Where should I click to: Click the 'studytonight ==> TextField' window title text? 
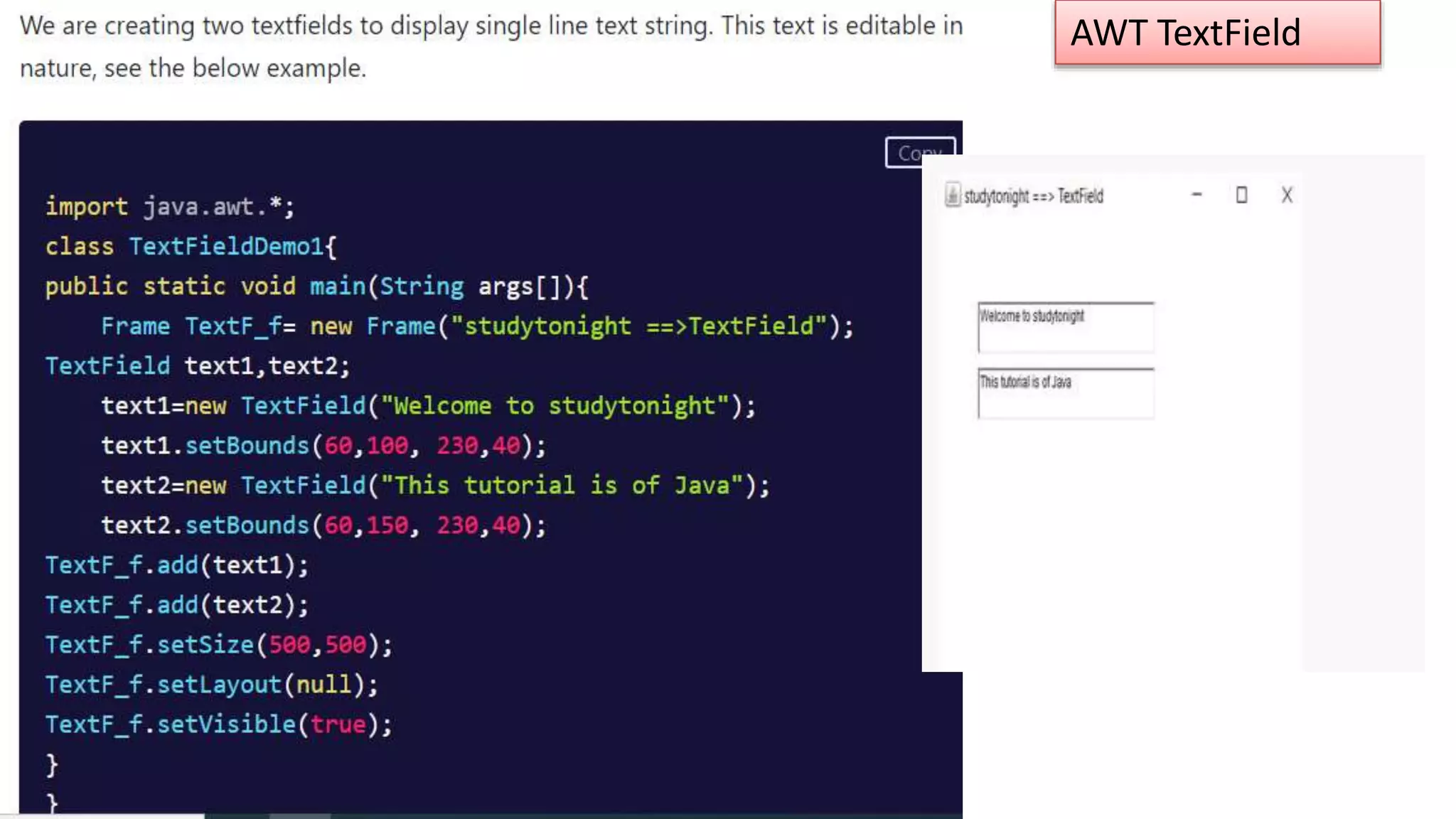pyautogui.click(x=1034, y=196)
